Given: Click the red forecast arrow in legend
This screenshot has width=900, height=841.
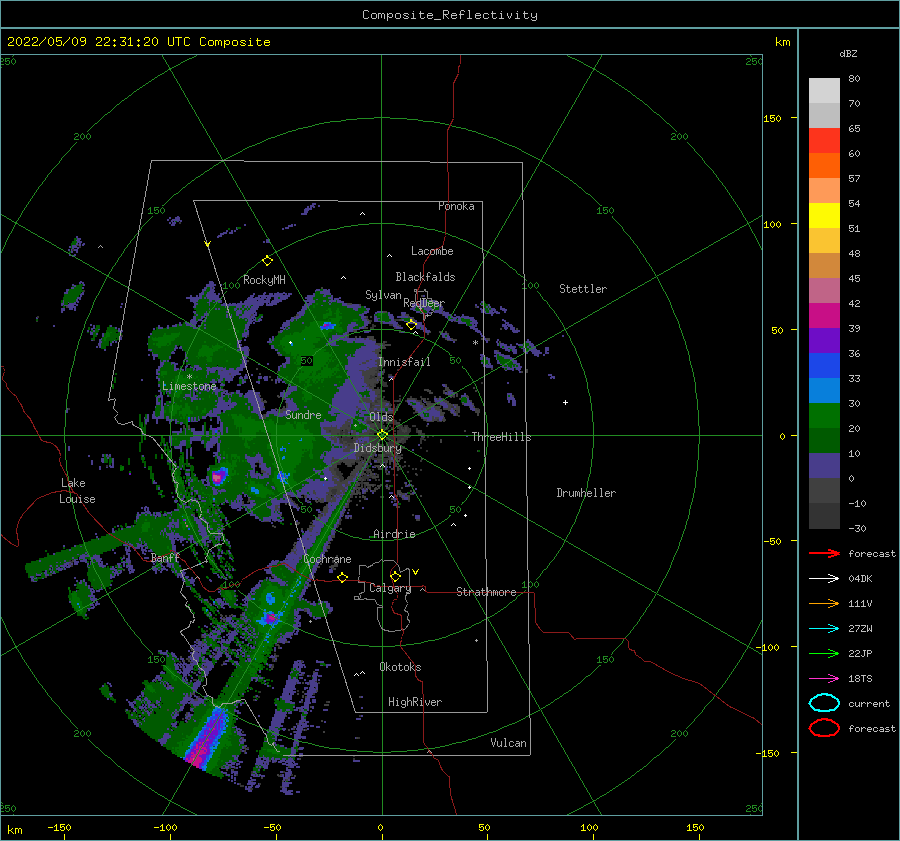Looking at the screenshot, I should [824, 553].
